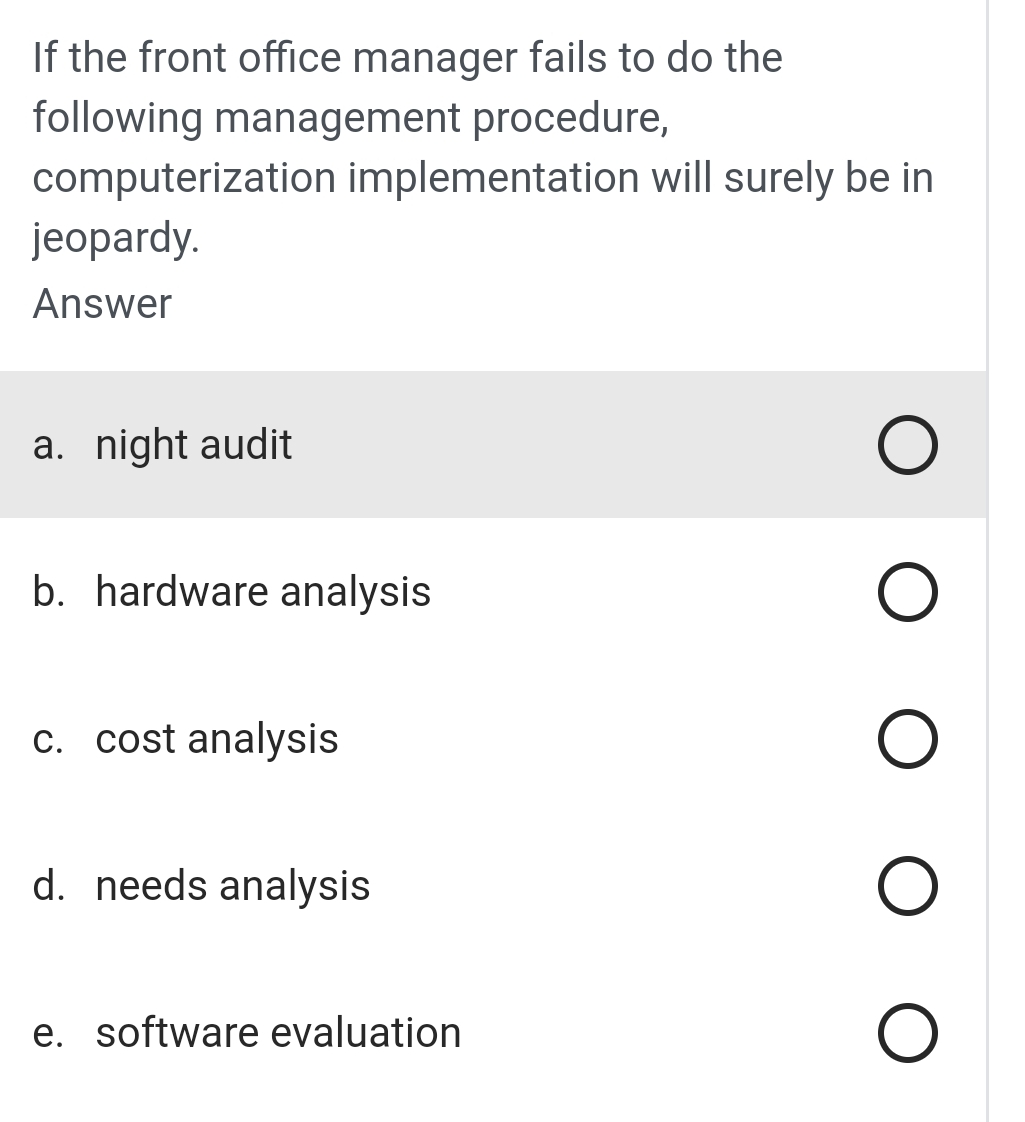The width and height of the screenshot is (1025, 1122).
Task: Click the night audit answer text
Action: pyautogui.click(x=192, y=444)
